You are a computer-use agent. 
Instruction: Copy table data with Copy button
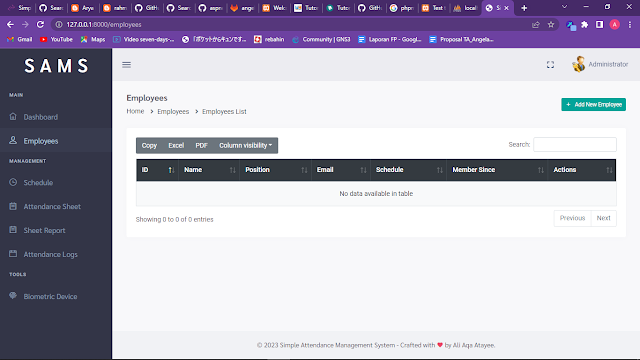tap(149, 145)
